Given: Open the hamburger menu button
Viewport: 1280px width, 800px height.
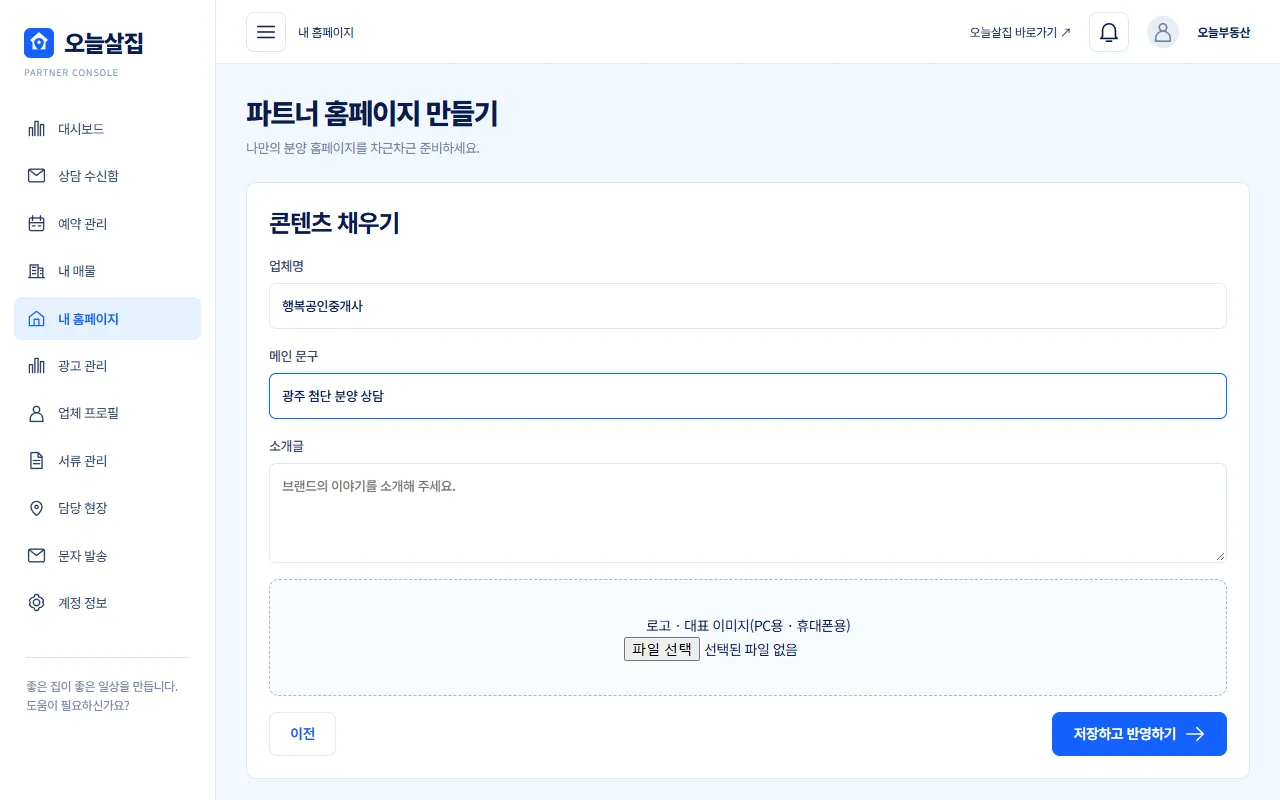Looking at the screenshot, I should (x=266, y=32).
